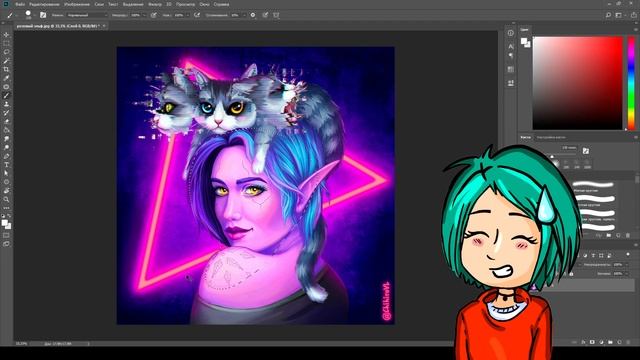Add layer mask icon at panel bottom
Screen dimensions: 640x360
(592, 342)
